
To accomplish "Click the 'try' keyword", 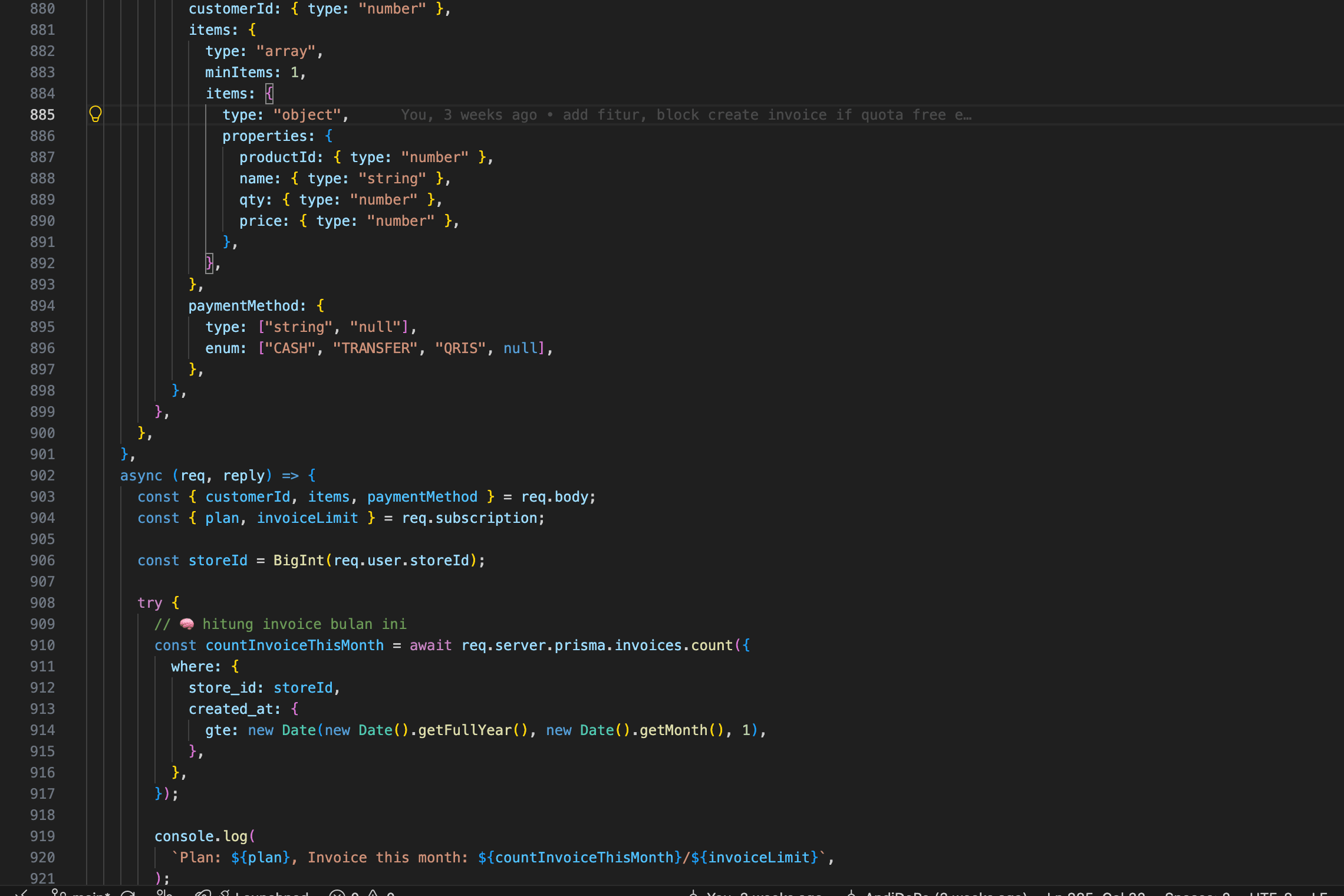I will pyautogui.click(x=150, y=603).
